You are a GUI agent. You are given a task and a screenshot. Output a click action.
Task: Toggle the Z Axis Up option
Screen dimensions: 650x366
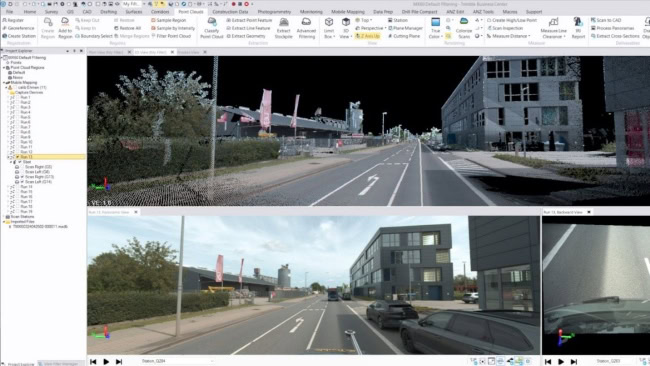(367, 36)
